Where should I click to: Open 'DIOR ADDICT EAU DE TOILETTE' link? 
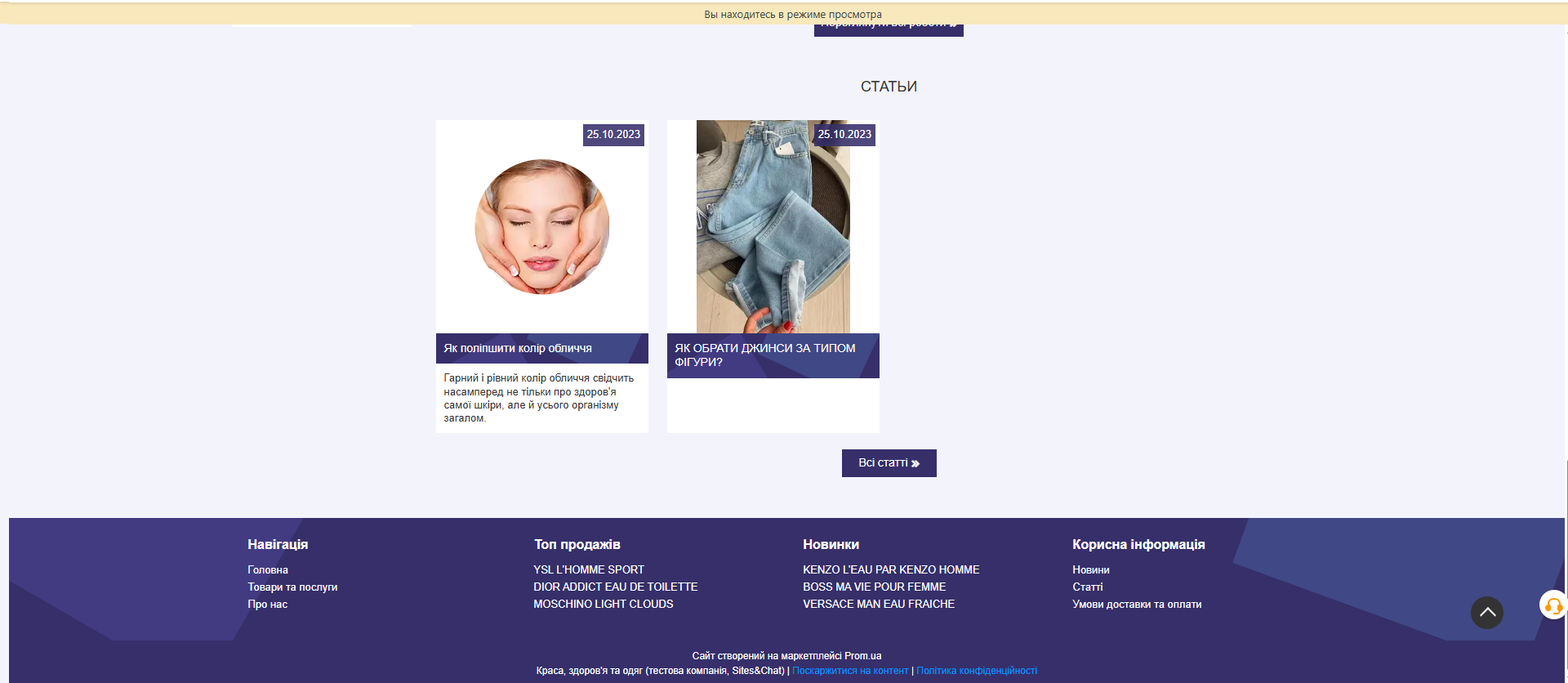(615, 587)
